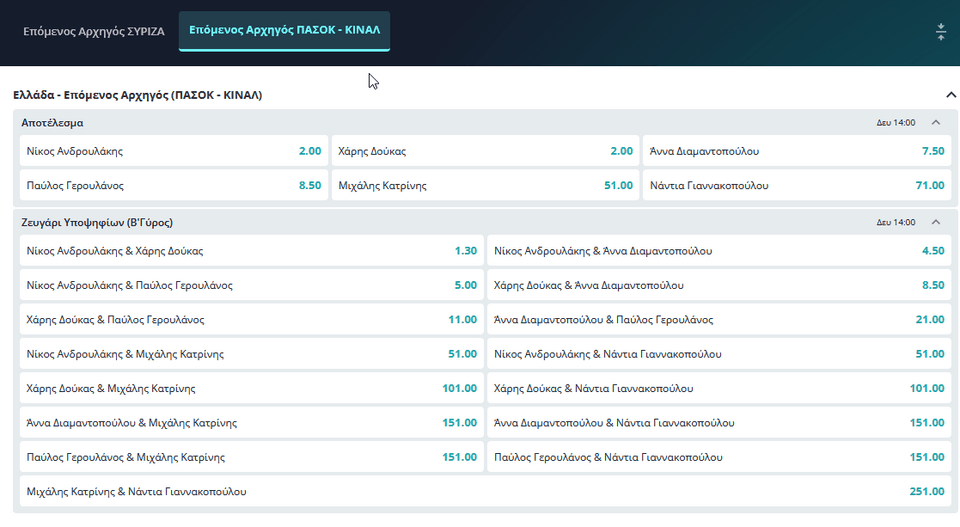Image resolution: width=960 pixels, height=527 pixels.
Task: Collapse the Αποτέλεσμα market
Action: click(x=936, y=122)
